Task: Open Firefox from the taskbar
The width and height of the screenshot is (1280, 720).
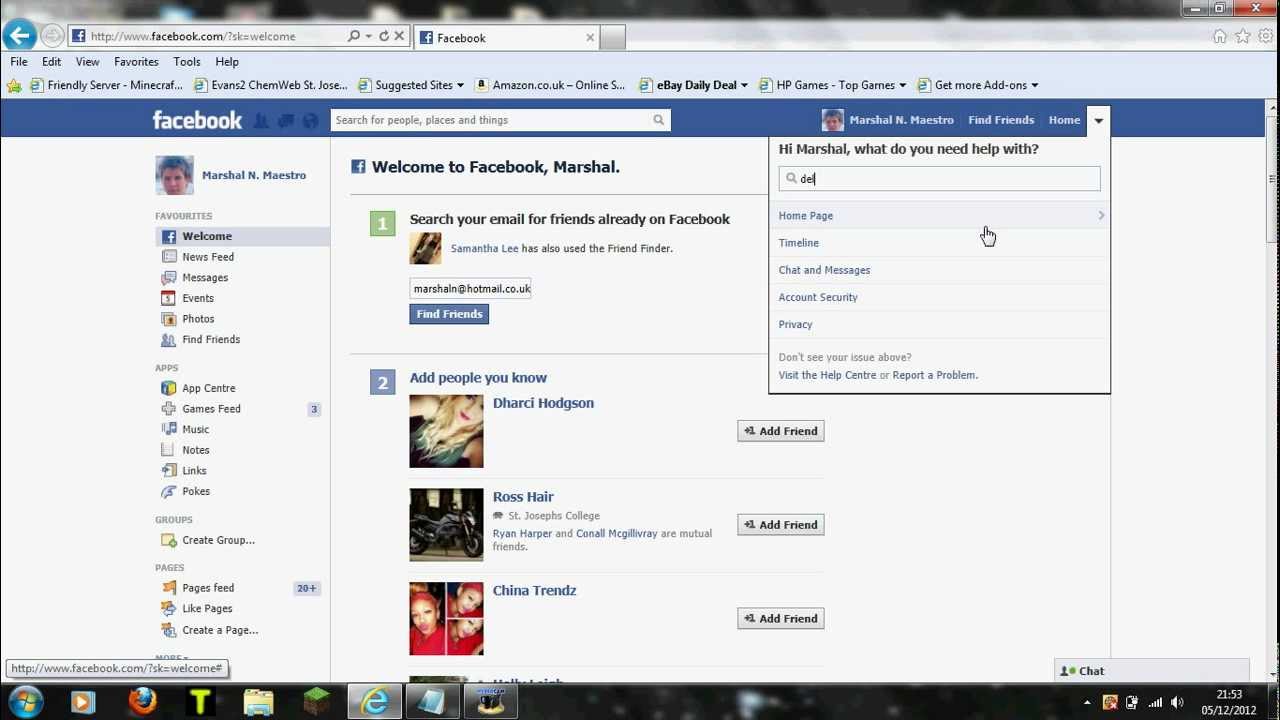Action: pyautogui.click(x=142, y=702)
